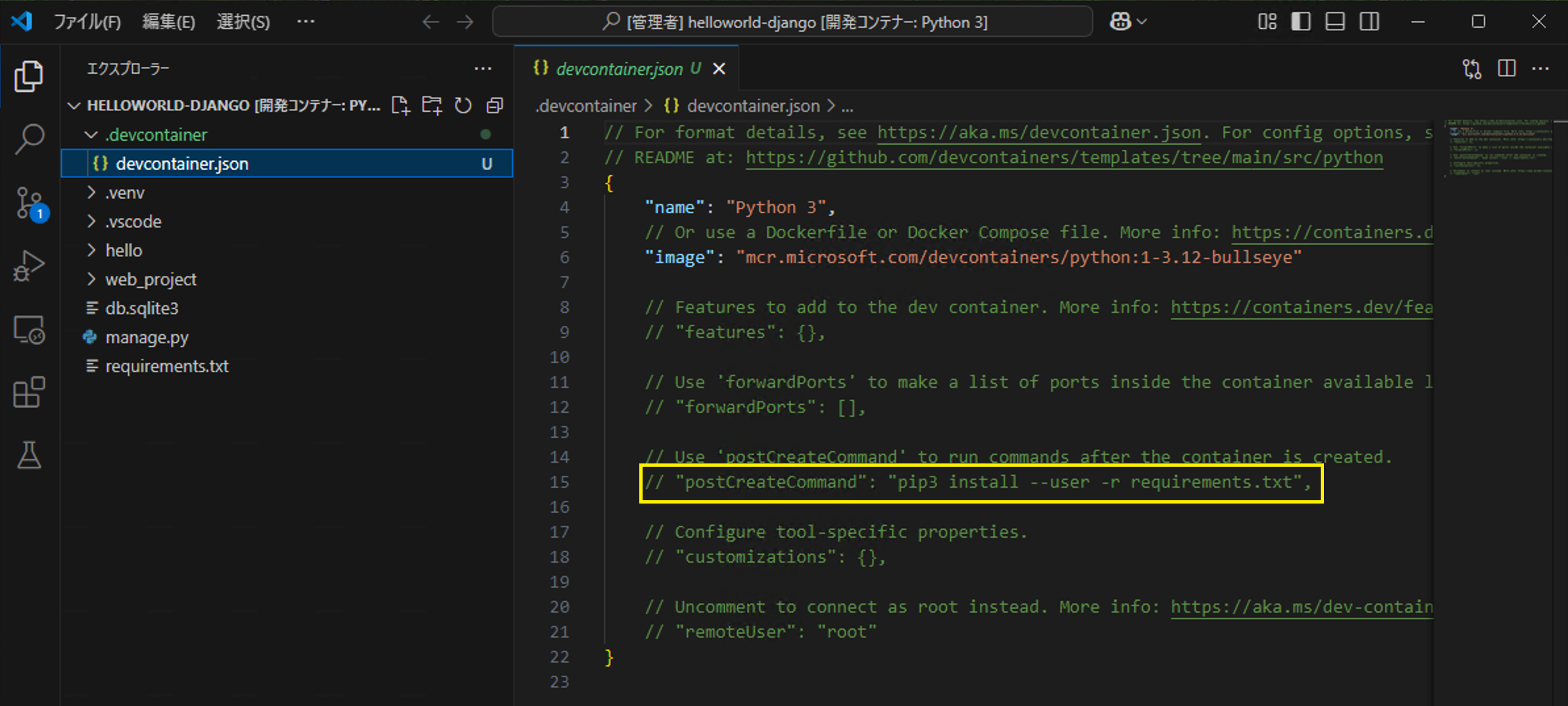Open editor more actions menu
This screenshot has height=706, width=1568.
click(x=1540, y=68)
